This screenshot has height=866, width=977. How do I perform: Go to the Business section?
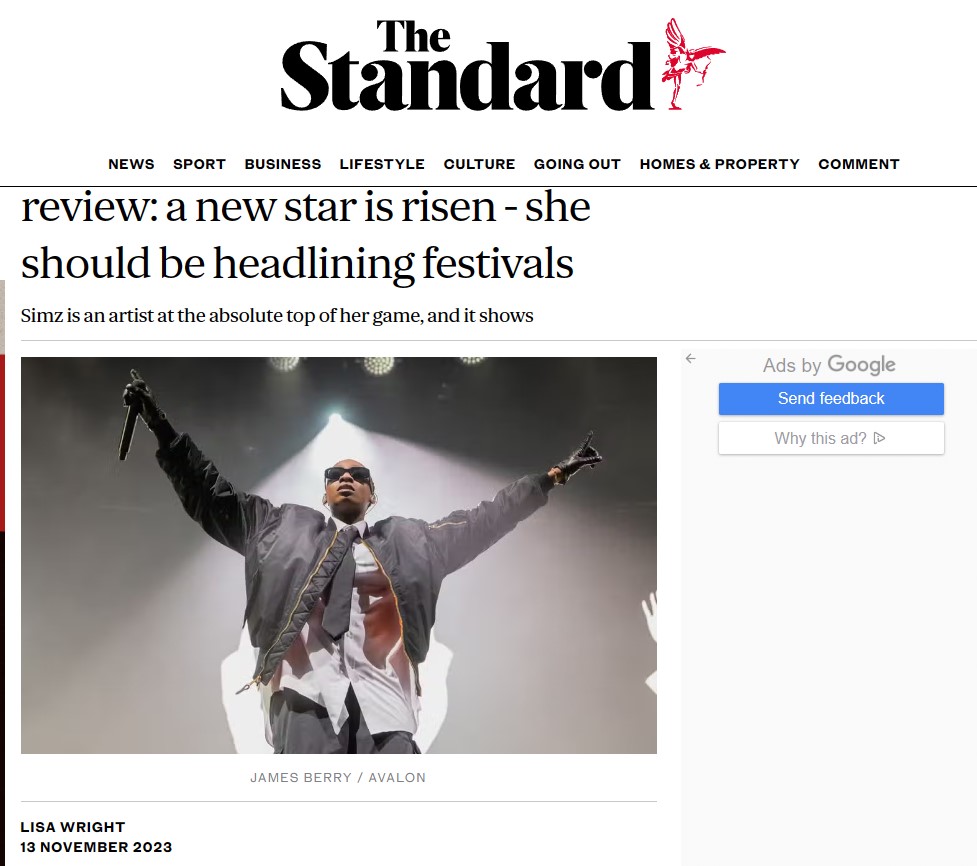click(283, 164)
